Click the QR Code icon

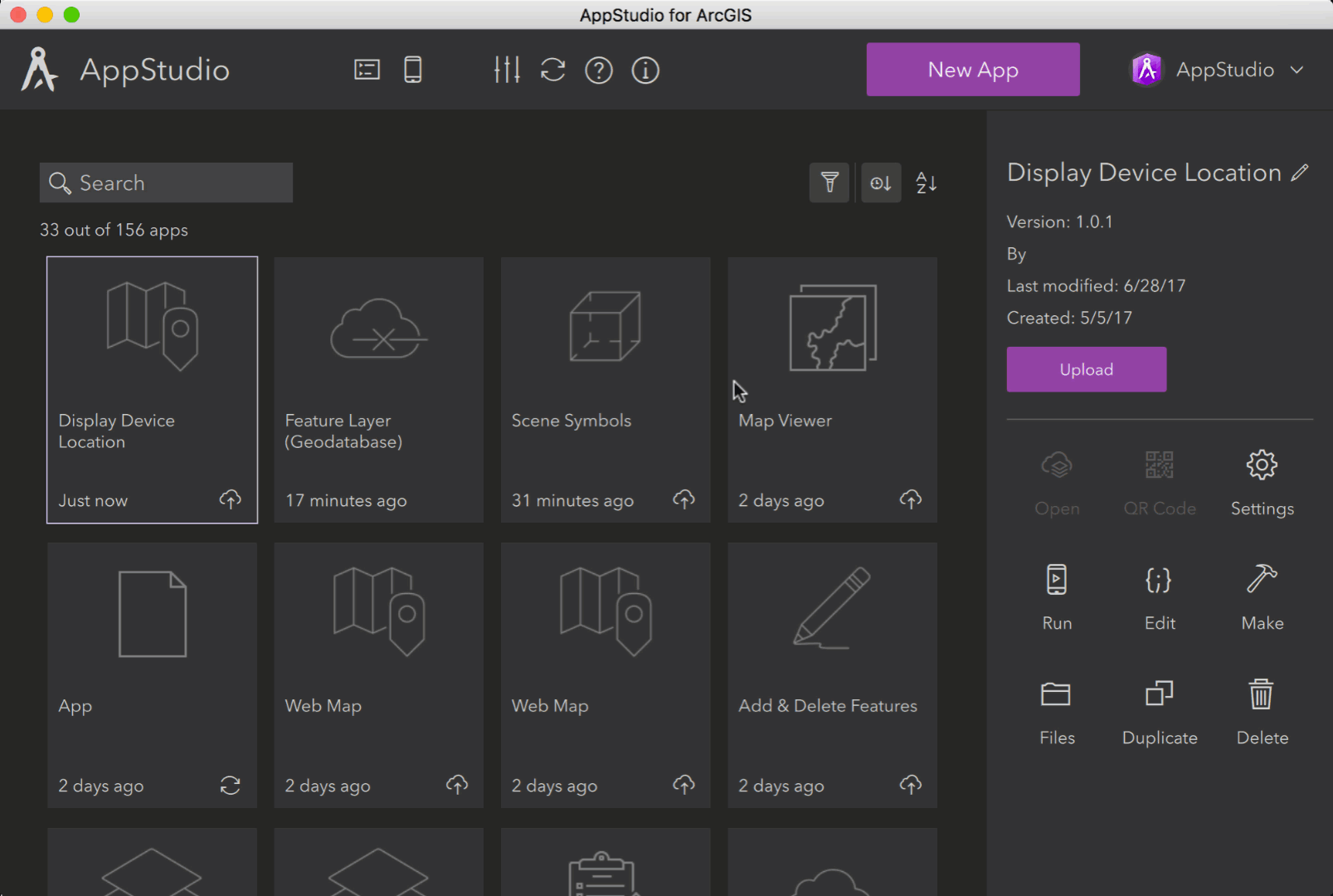click(x=1160, y=465)
